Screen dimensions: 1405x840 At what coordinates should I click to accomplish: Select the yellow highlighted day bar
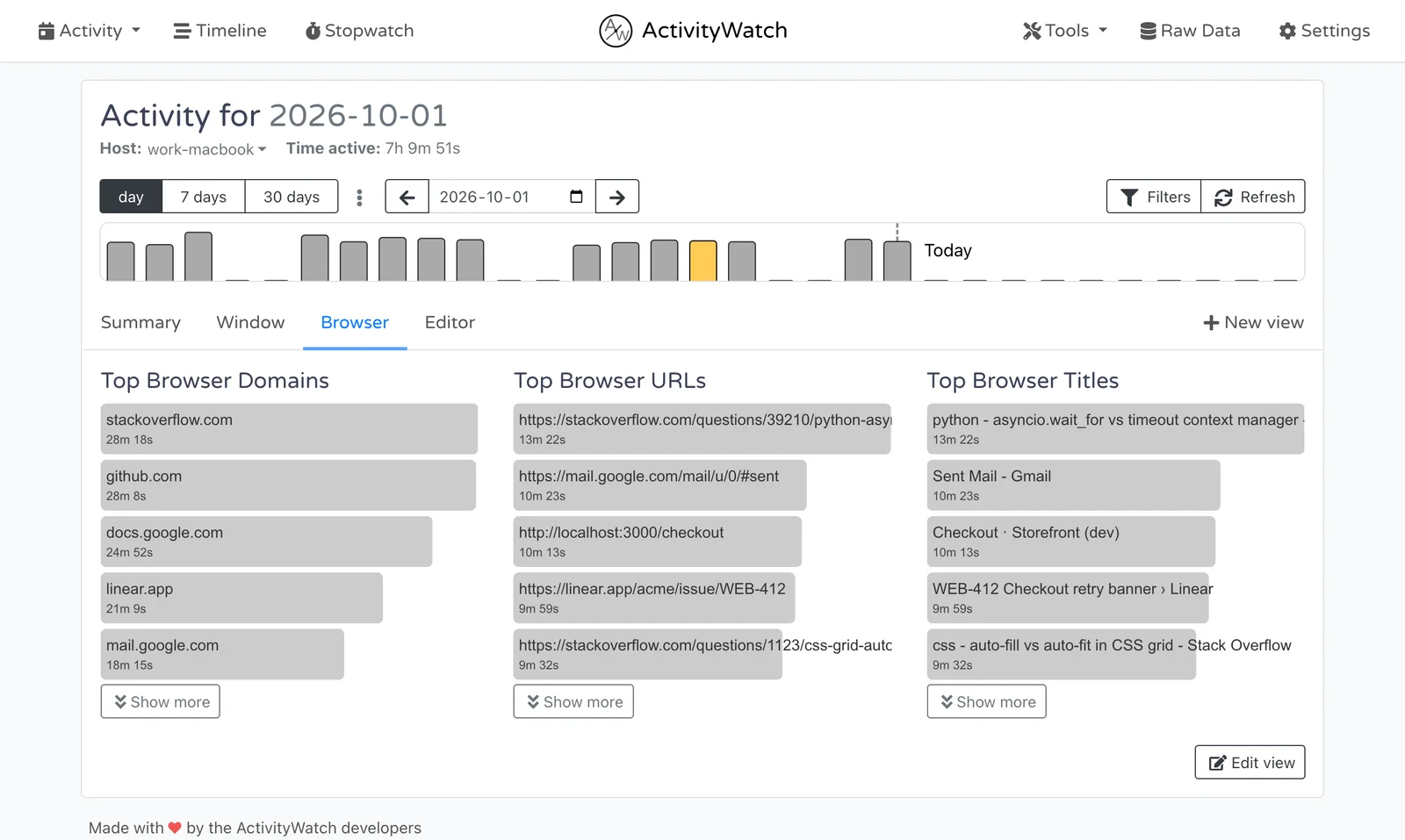pyautogui.click(x=703, y=261)
